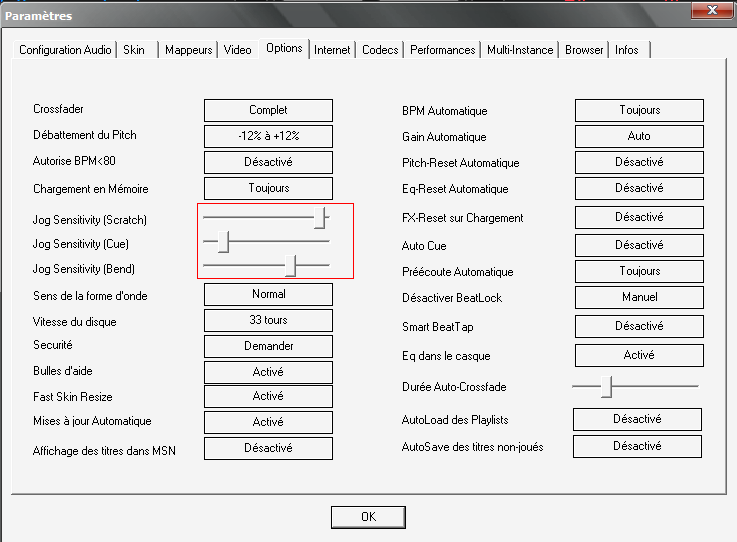
Task: Disable Fast Skin Resize
Action: (x=268, y=397)
